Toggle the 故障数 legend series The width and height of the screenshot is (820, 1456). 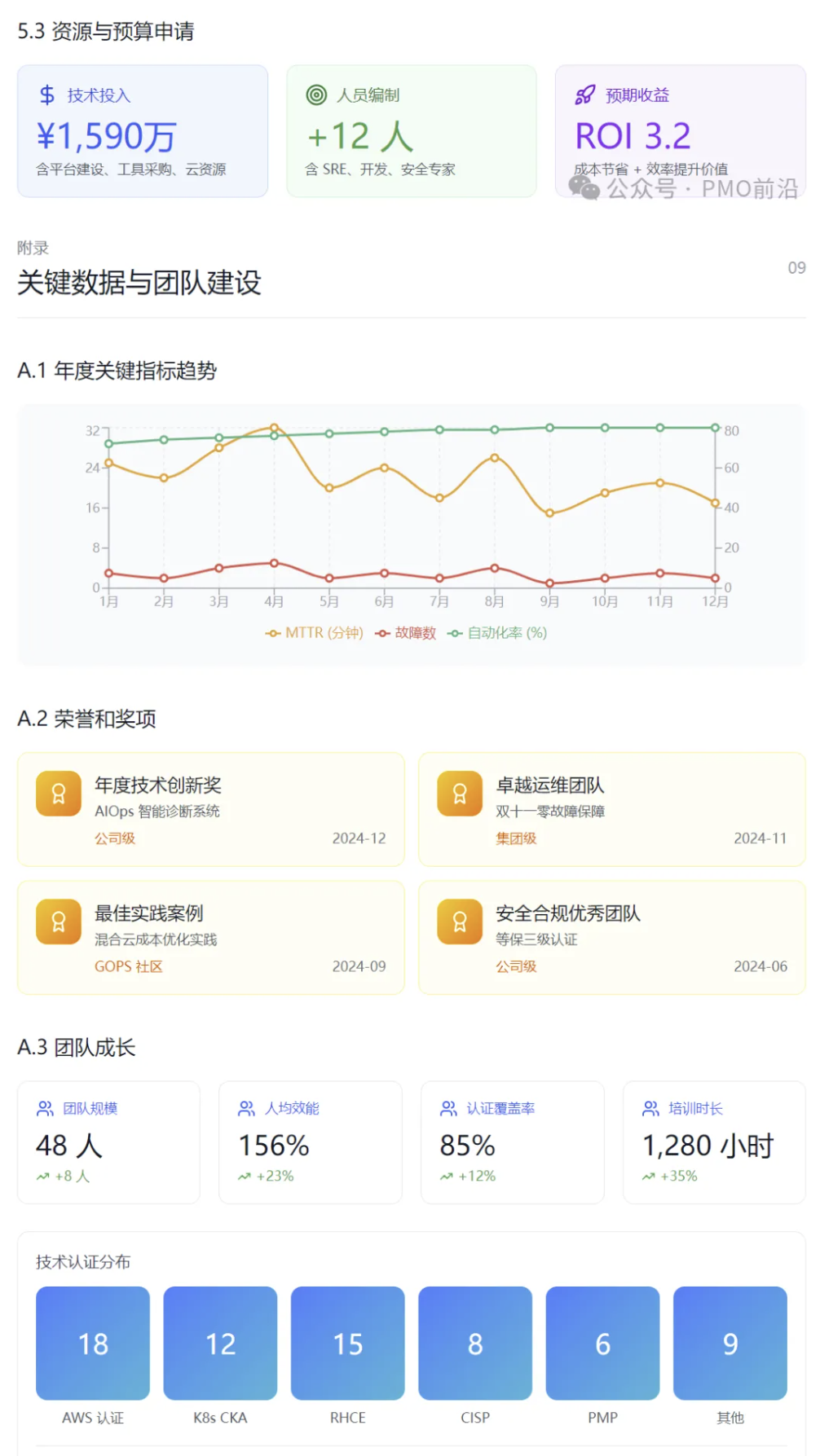(x=406, y=633)
